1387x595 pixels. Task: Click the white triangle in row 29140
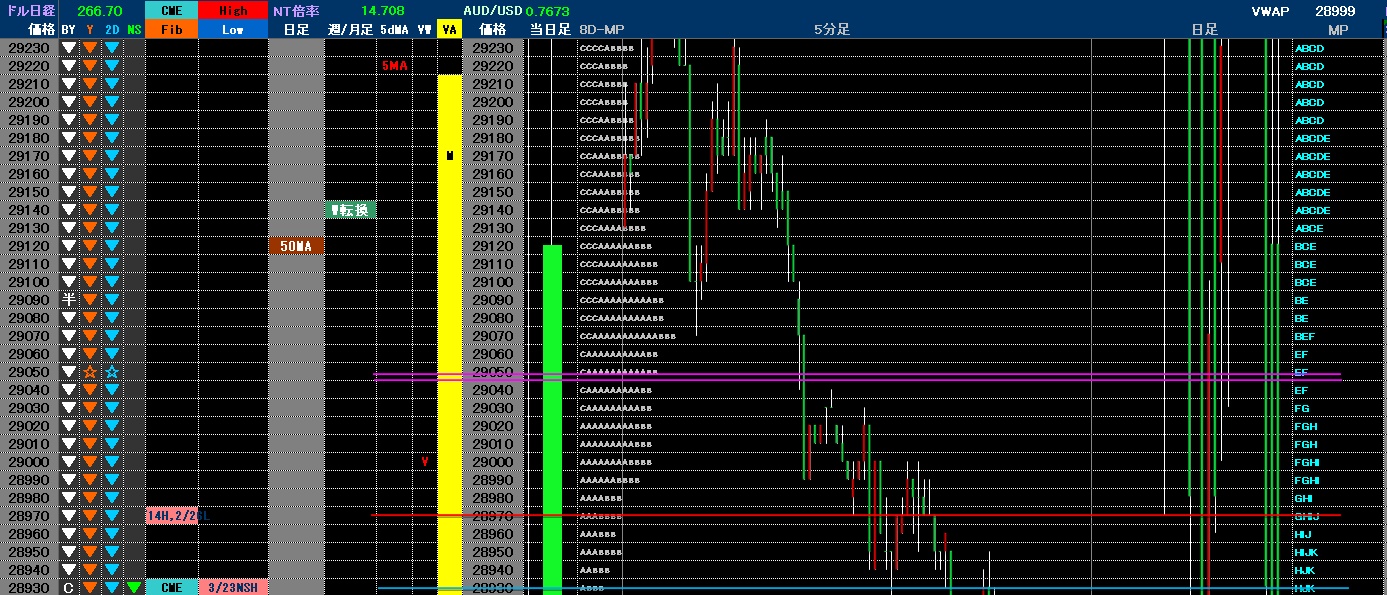coord(69,210)
